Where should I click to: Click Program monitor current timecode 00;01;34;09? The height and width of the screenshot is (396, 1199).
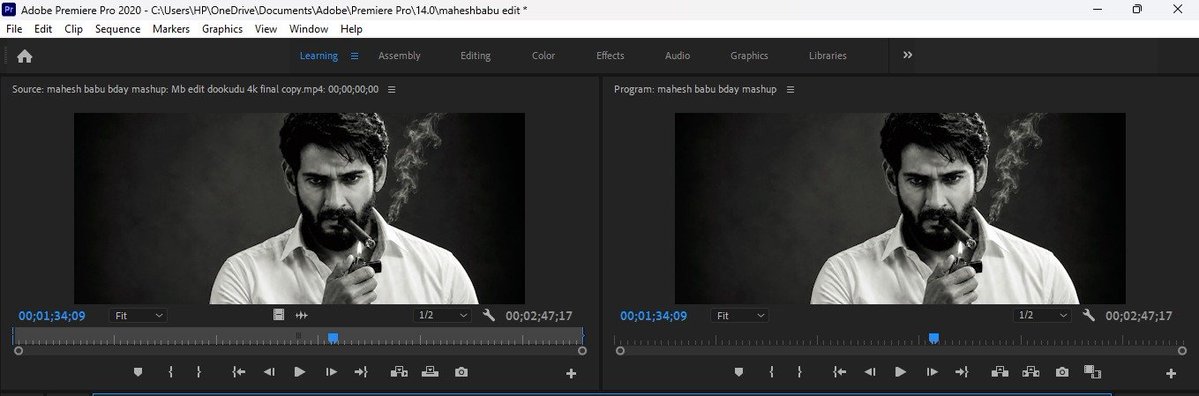pyautogui.click(x=654, y=316)
